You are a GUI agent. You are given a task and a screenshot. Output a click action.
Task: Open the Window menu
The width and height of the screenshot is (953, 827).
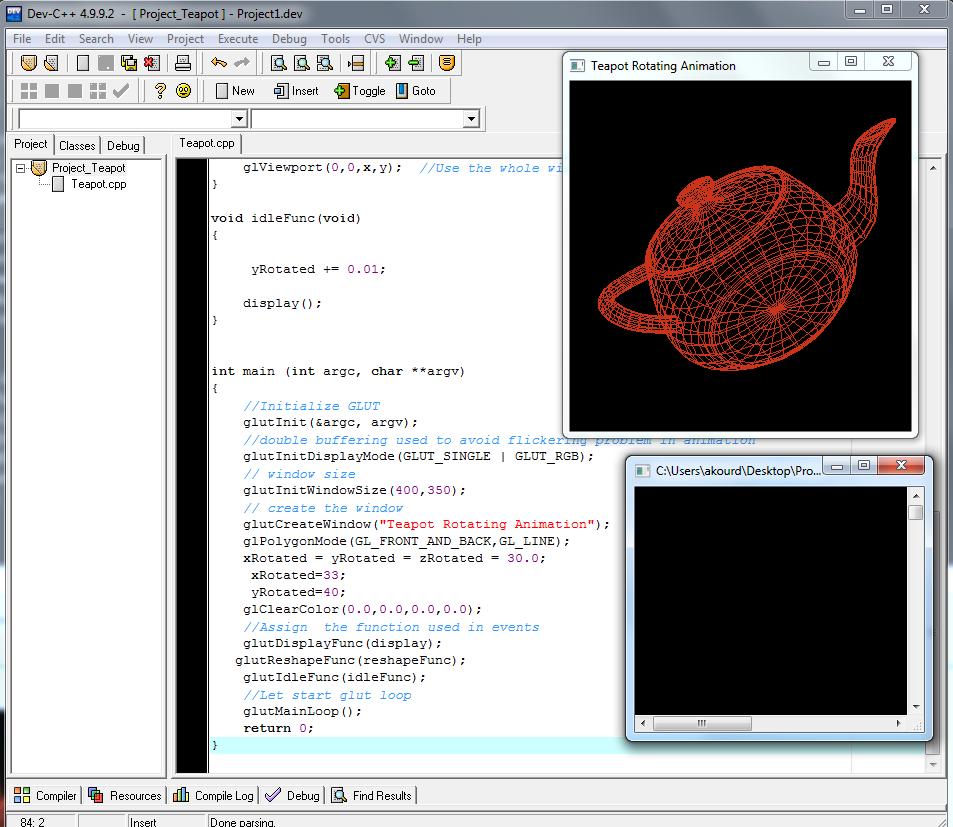[421, 38]
